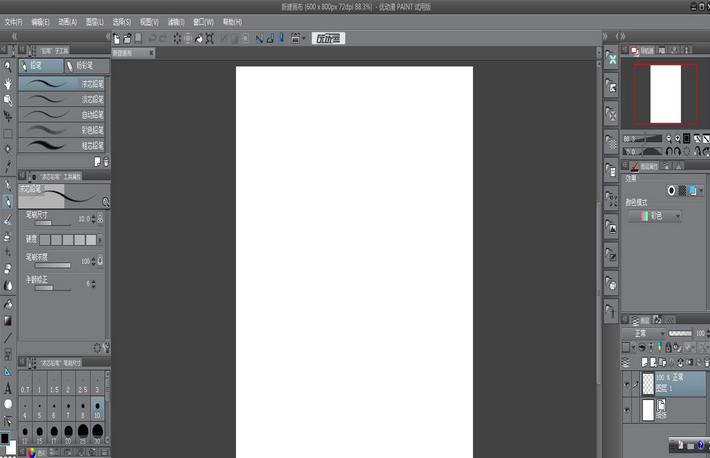Click the undo arrow in toolbar
Image resolution: width=710 pixels, height=458 pixels.
[152, 39]
